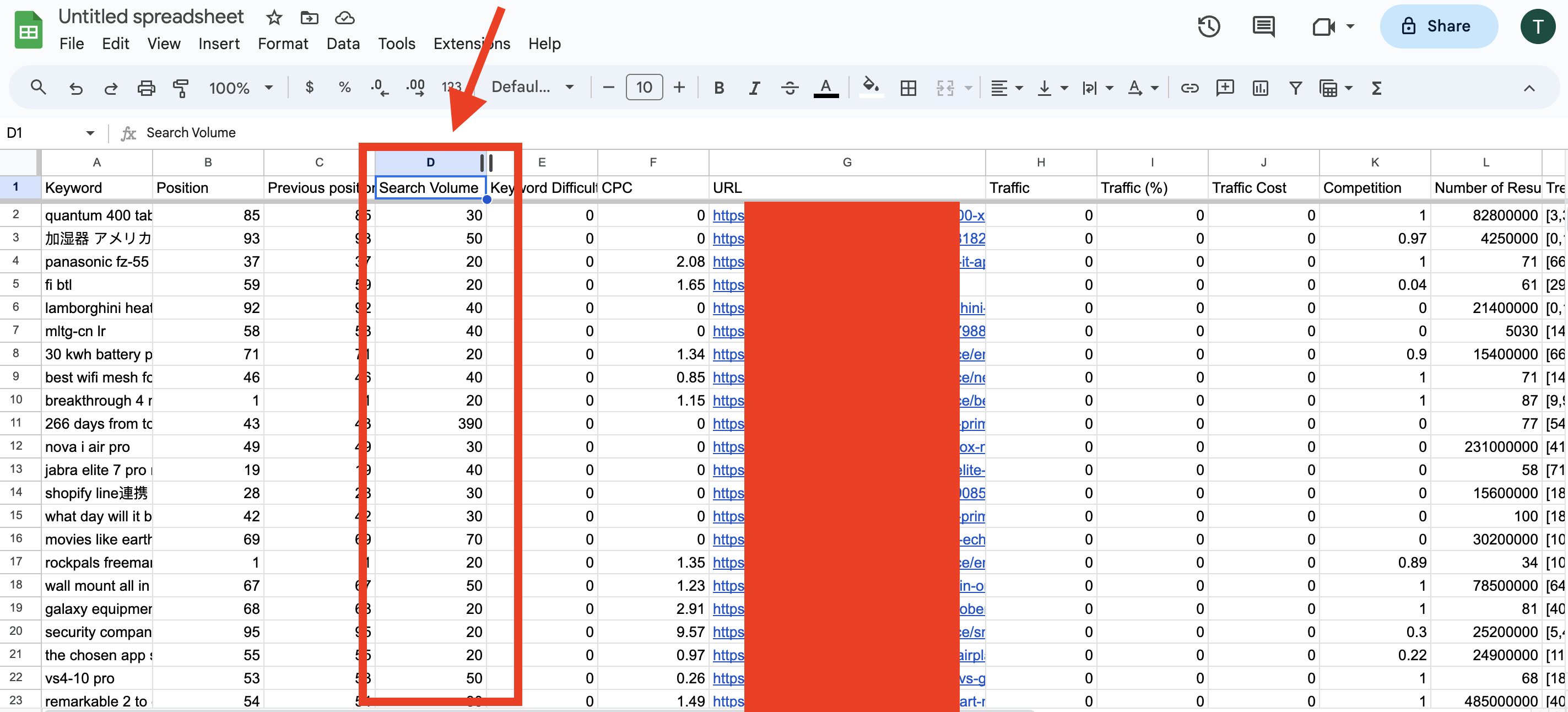1568x712 pixels.
Task: Open the https link in row 2
Action: [x=728, y=215]
